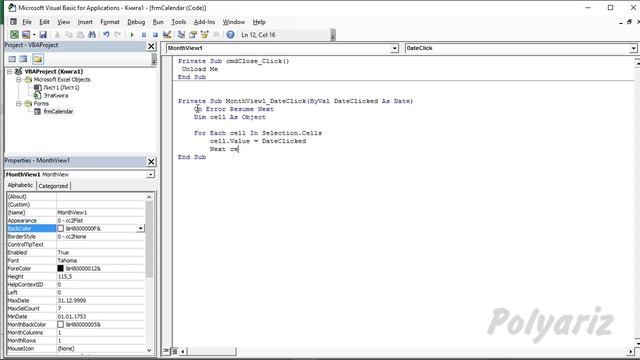The width and height of the screenshot is (640, 360).
Task: Click the BackColor color swatch
Action: coord(60,229)
